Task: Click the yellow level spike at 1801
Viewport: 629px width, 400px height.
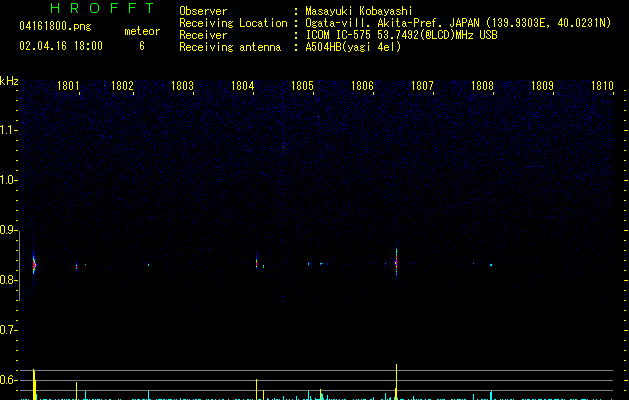Action: 76,390
